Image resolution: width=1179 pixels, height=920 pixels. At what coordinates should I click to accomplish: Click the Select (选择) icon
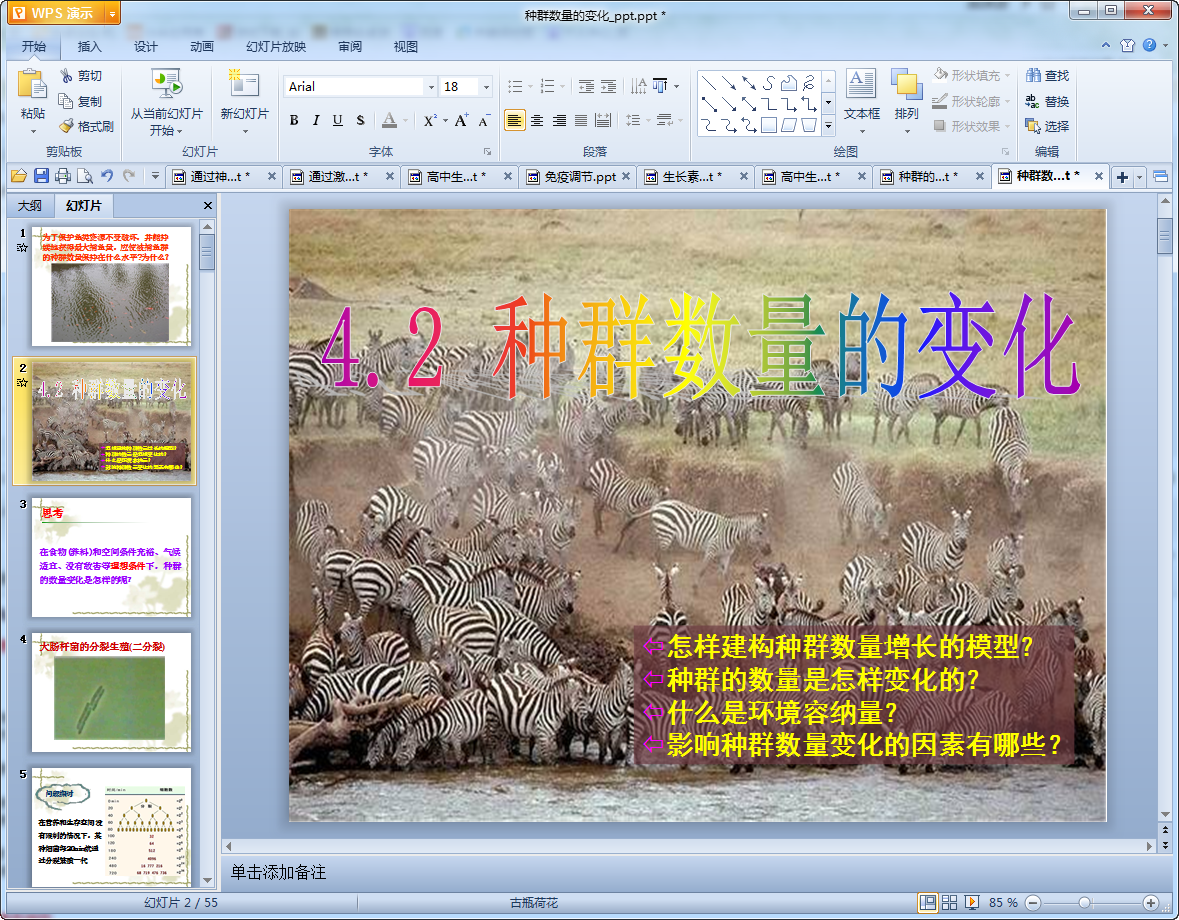pos(1032,126)
